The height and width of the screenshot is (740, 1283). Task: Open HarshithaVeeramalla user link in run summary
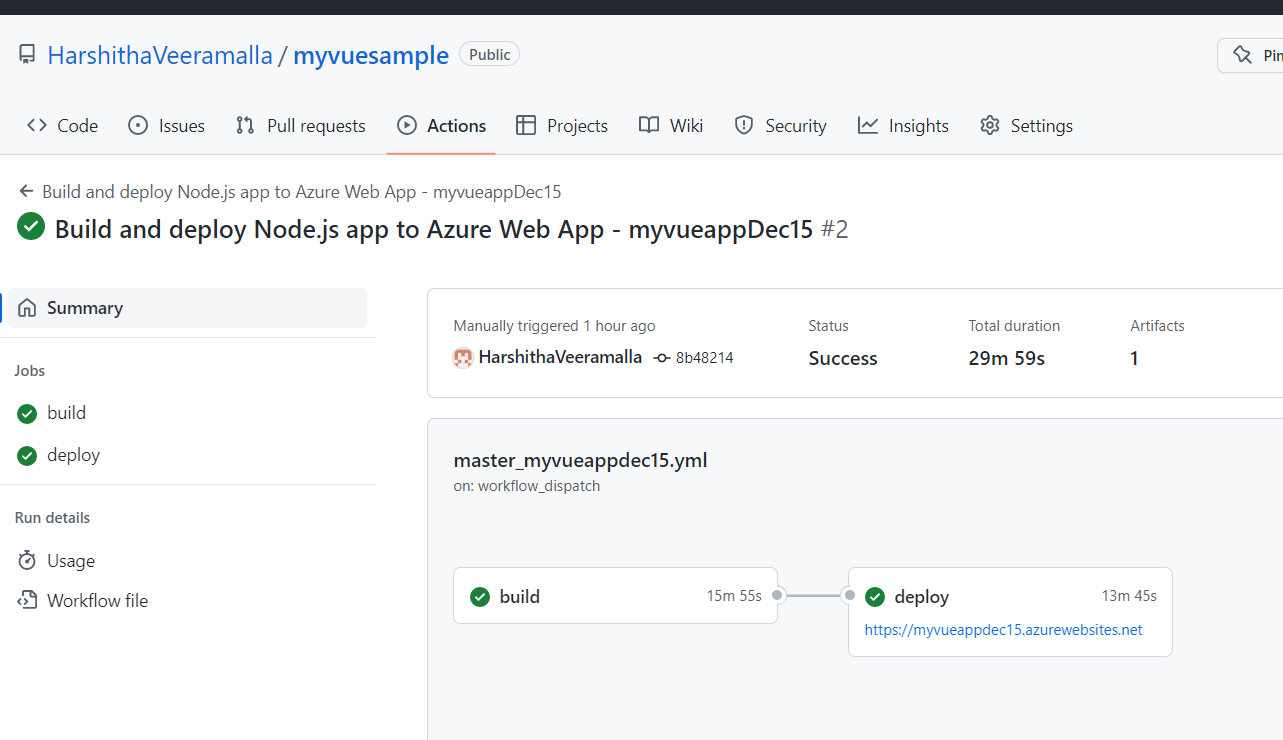tap(560, 357)
